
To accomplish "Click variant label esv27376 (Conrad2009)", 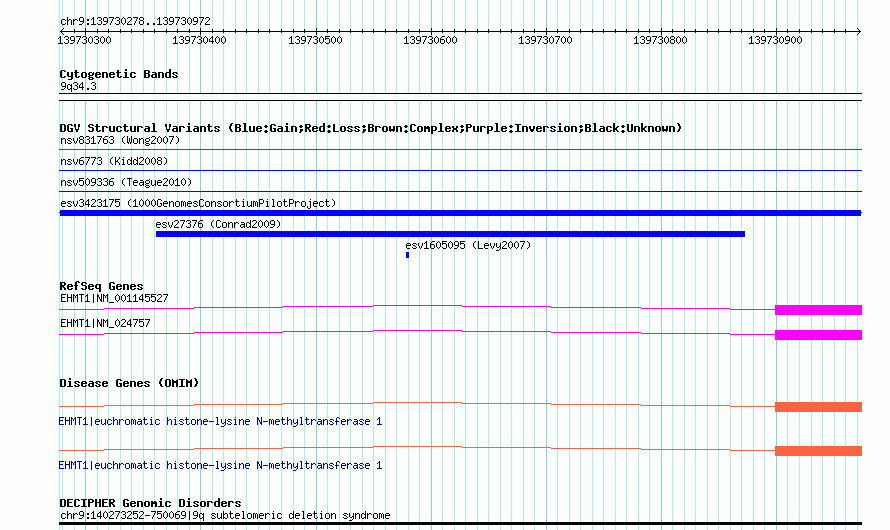I will [x=219, y=224].
